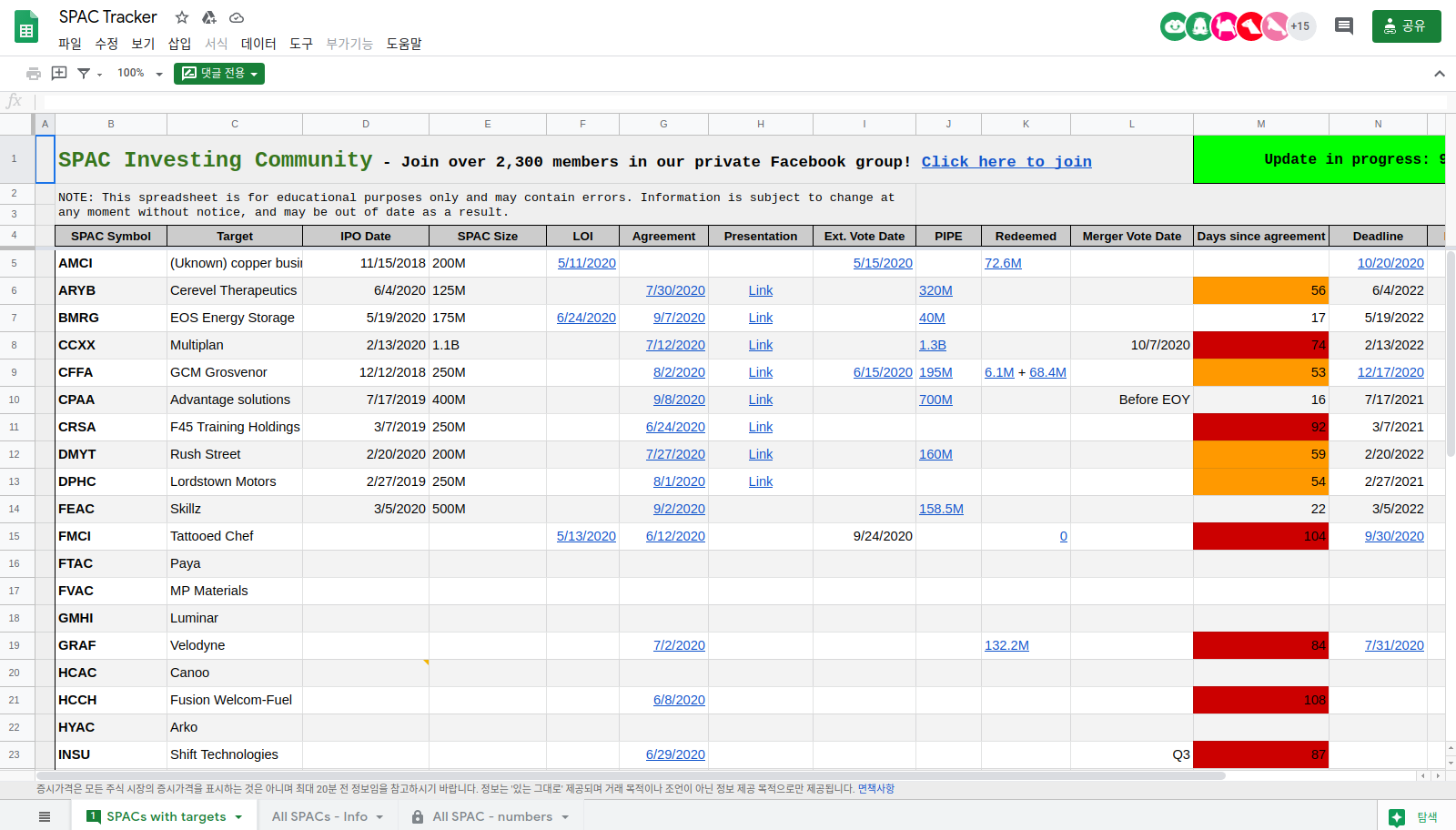Select the SPACs with targets sheet tab
The image size is (1456, 830).
click(x=166, y=817)
